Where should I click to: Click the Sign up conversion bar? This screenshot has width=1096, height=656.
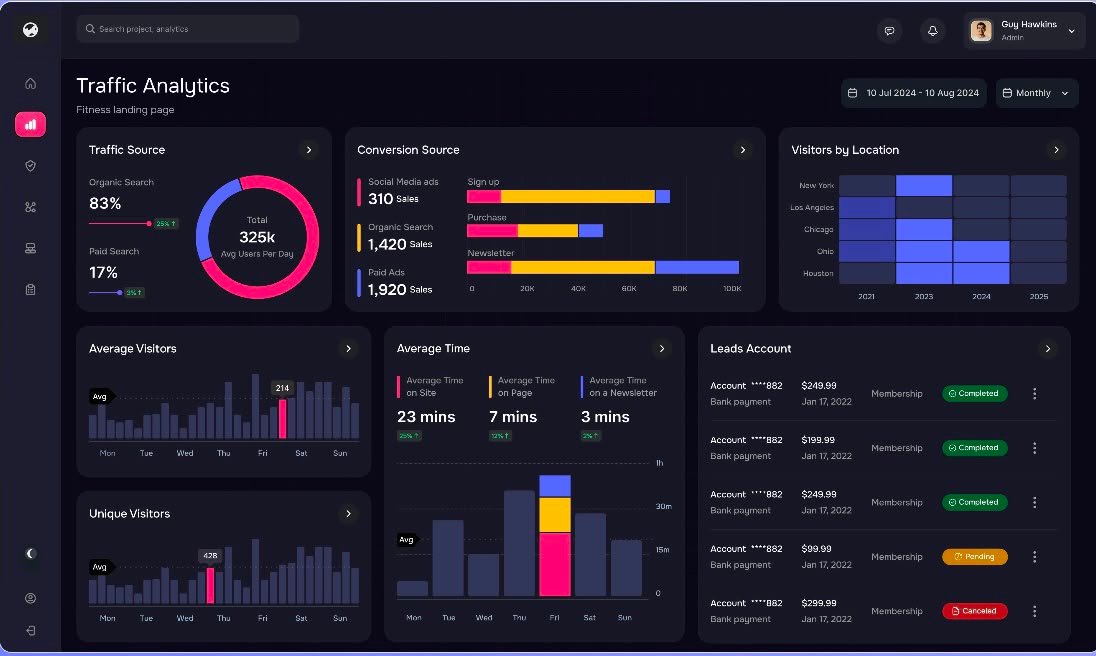pos(568,197)
